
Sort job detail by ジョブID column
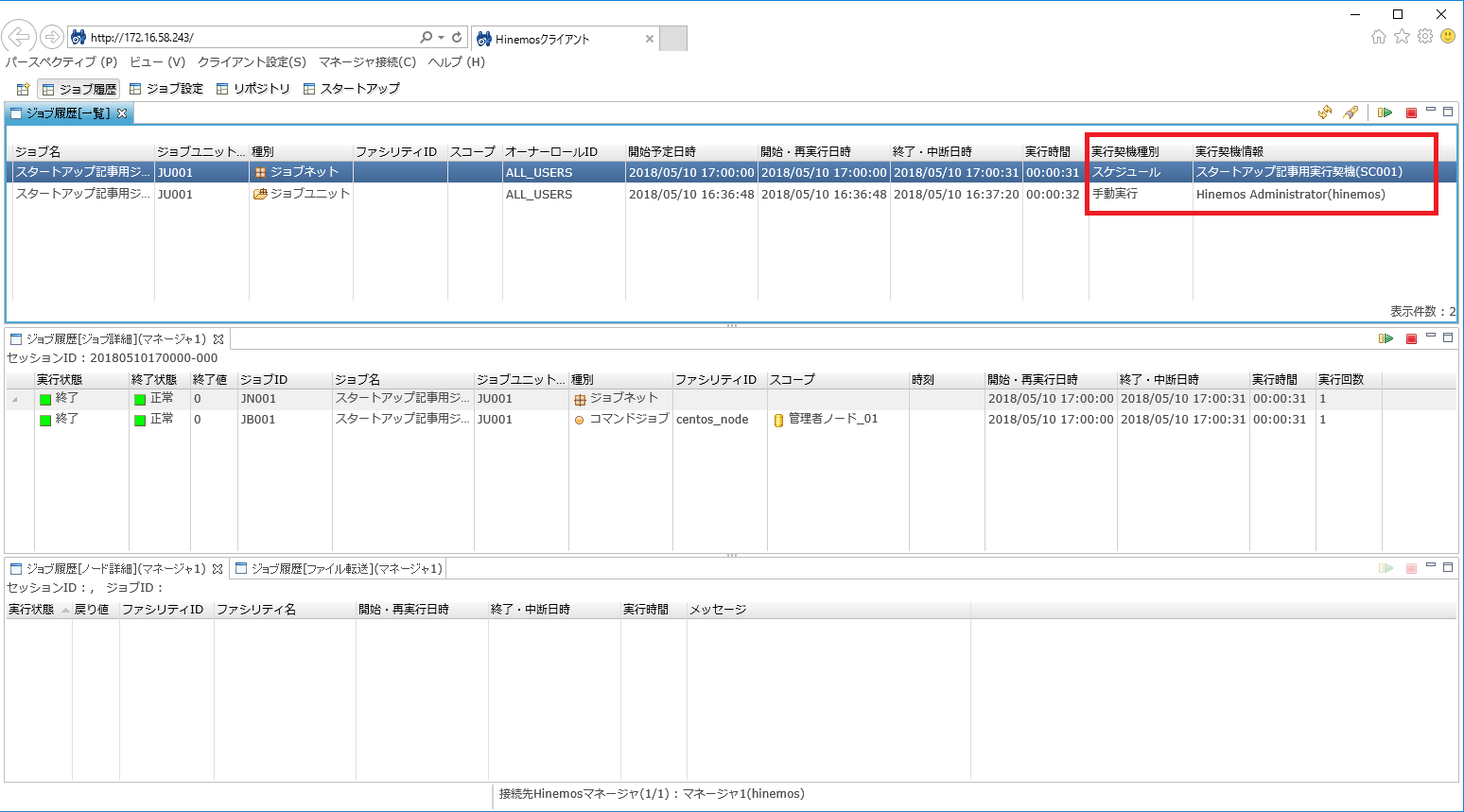coord(285,380)
